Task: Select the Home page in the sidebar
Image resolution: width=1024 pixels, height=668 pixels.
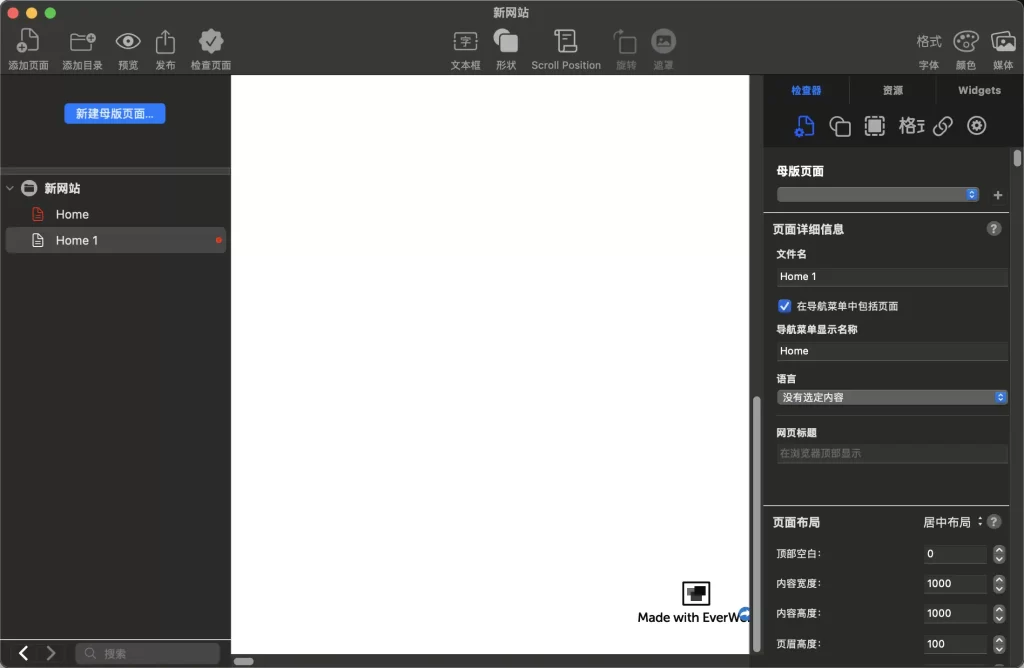Action: [x=115, y=214]
